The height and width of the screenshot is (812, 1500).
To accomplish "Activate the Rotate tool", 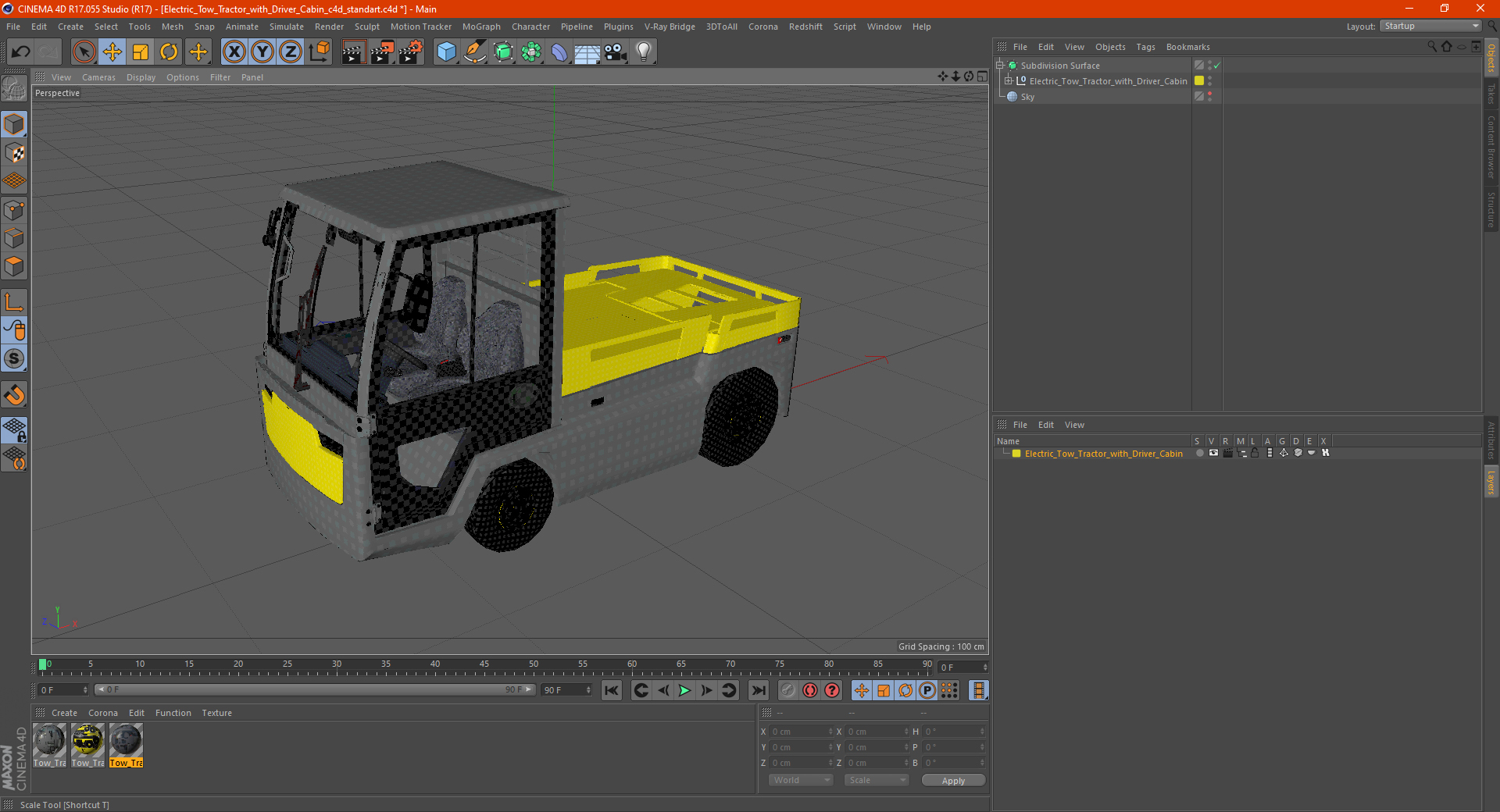I will tap(169, 52).
